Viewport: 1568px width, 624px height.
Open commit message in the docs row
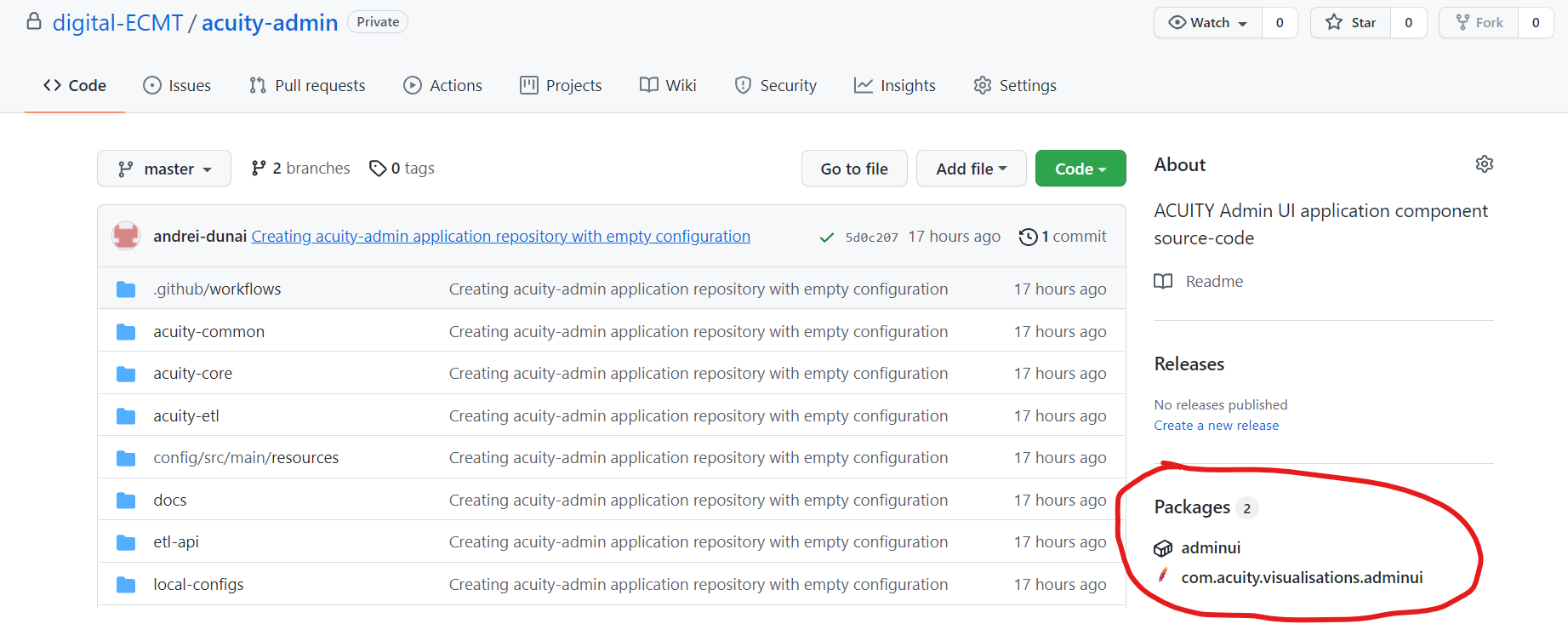[x=698, y=501]
